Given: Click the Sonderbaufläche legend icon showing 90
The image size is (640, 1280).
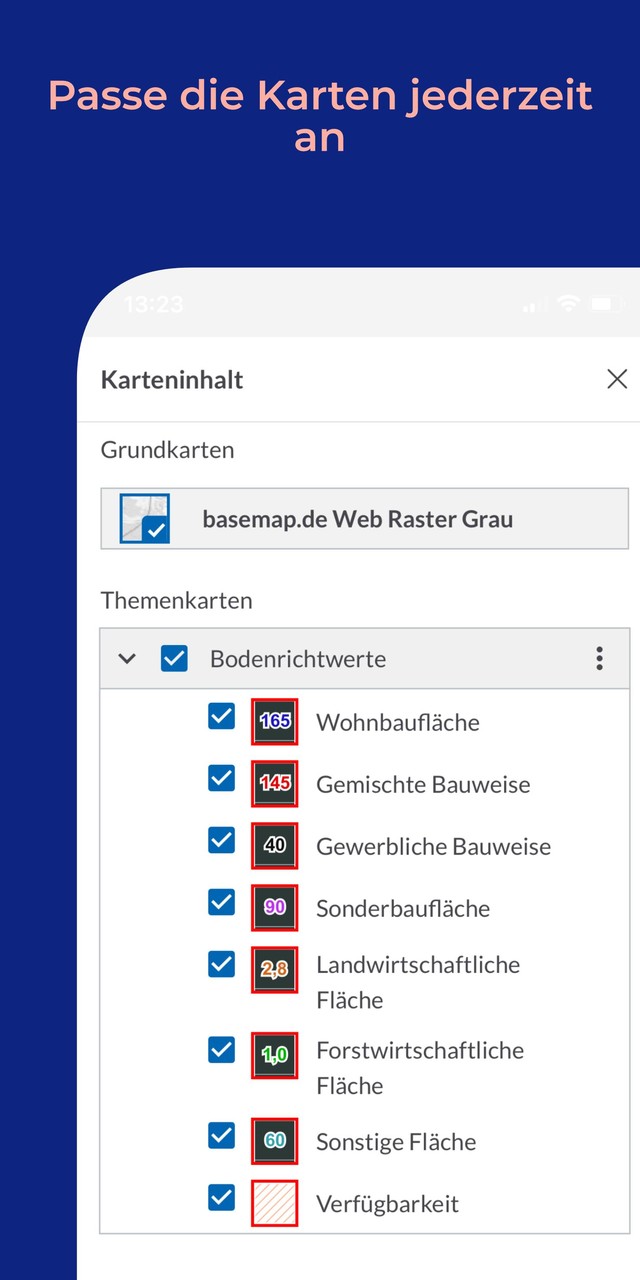Looking at the screenshot, I should 274,908.
